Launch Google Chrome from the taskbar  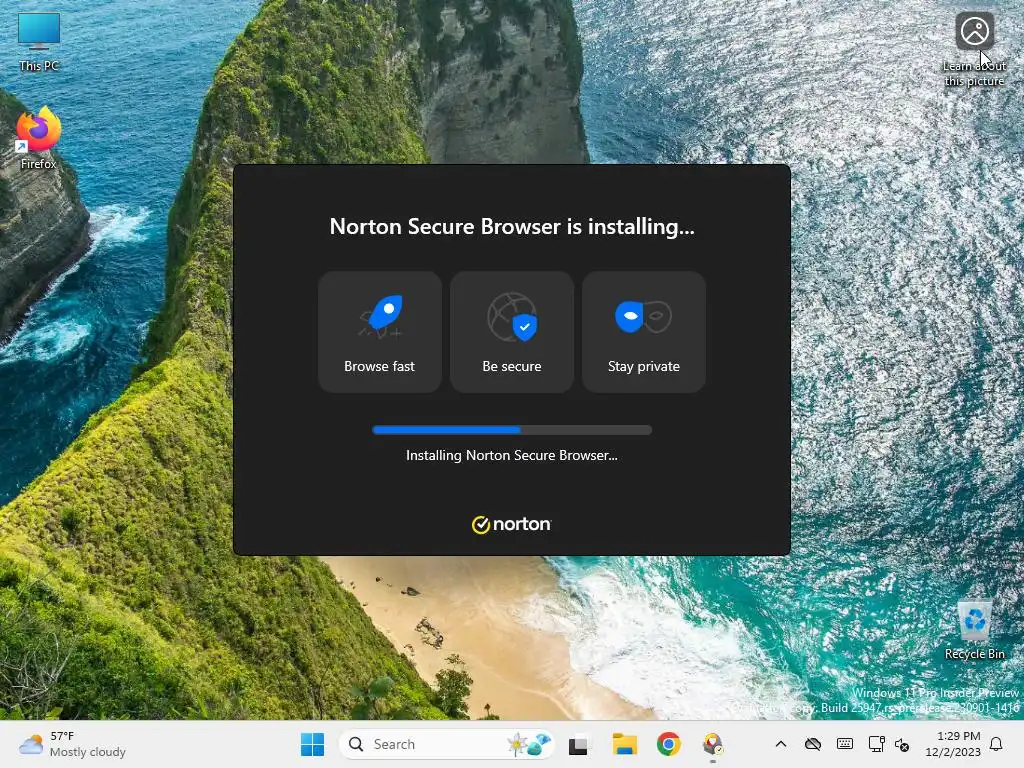pyautogui.click(x=669, y=744)
